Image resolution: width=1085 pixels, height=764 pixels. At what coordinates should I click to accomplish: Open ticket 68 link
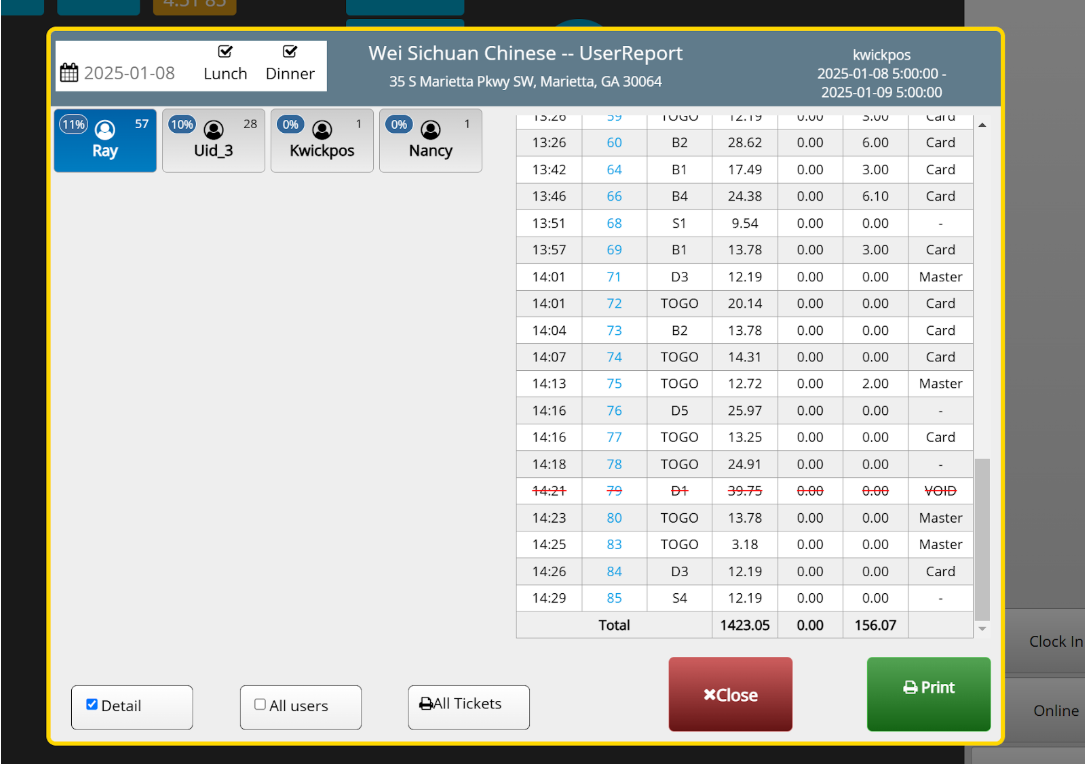tap(614, 224)
